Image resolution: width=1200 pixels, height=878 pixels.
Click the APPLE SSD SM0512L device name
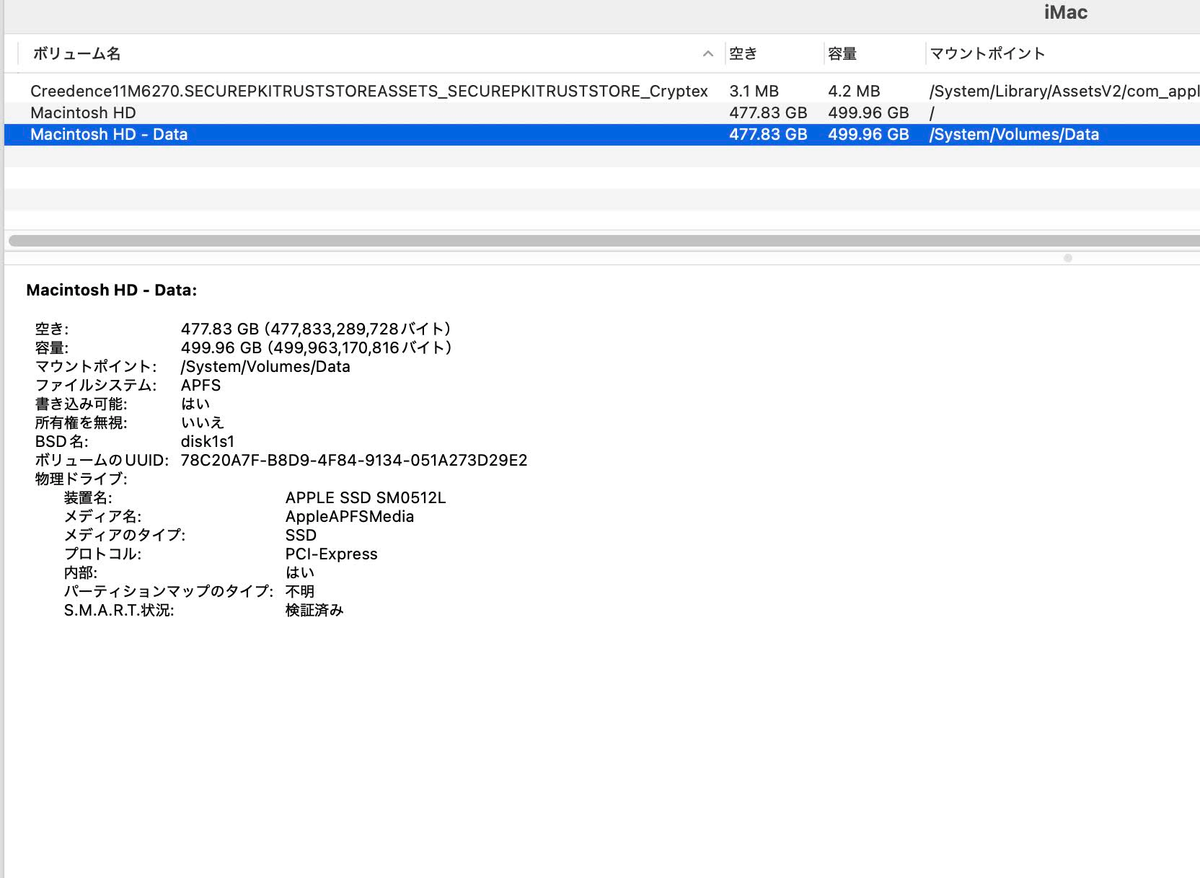tap(365, 498)
